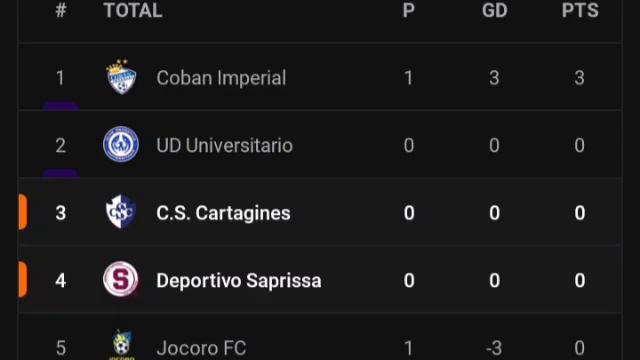Image resolution: width=640 pixels, height=360 pixels.
Task: Open the Deportivo Saprissa S logo
Action: click(121, 280)
